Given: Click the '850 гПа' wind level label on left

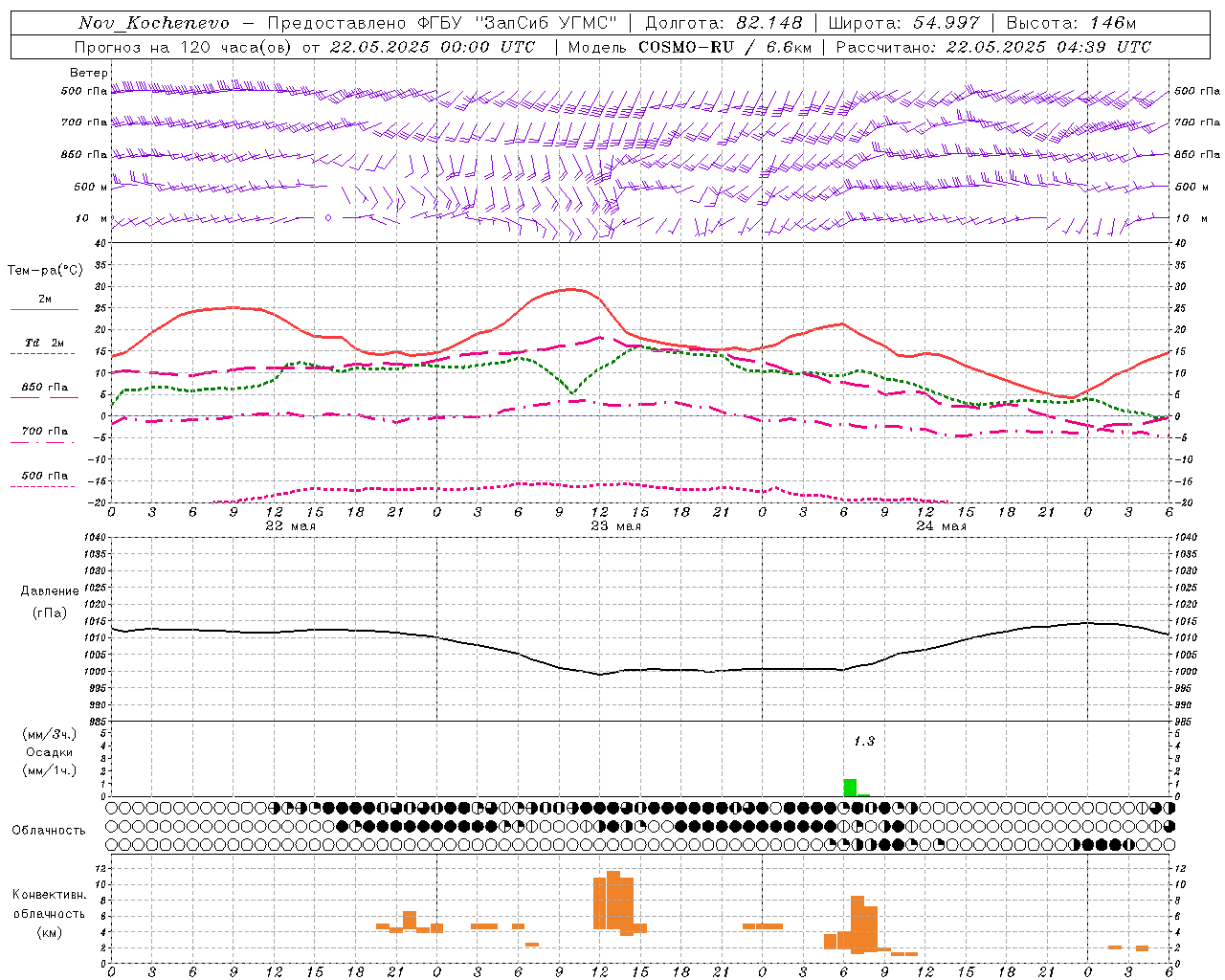Looking at the screenshot, I should pos(84,154).
